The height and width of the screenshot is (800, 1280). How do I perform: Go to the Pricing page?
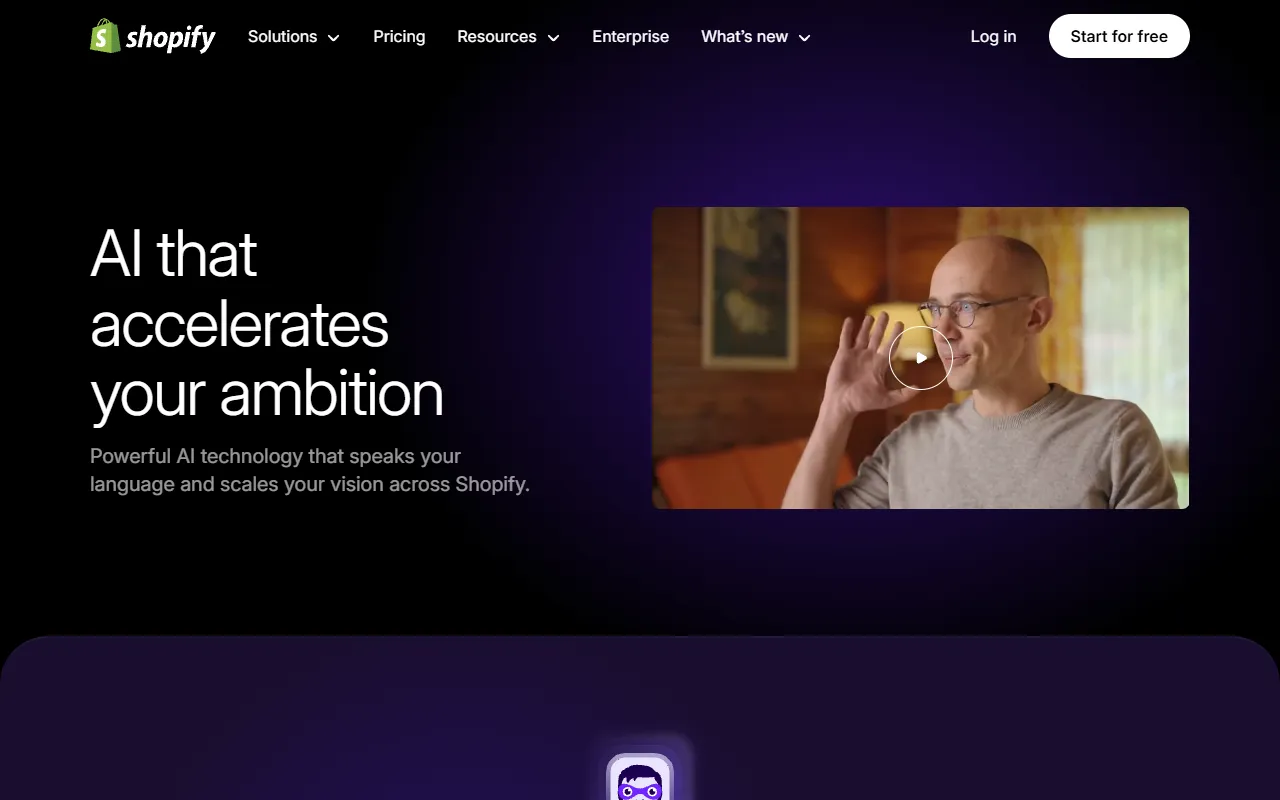tap(399, 36)
